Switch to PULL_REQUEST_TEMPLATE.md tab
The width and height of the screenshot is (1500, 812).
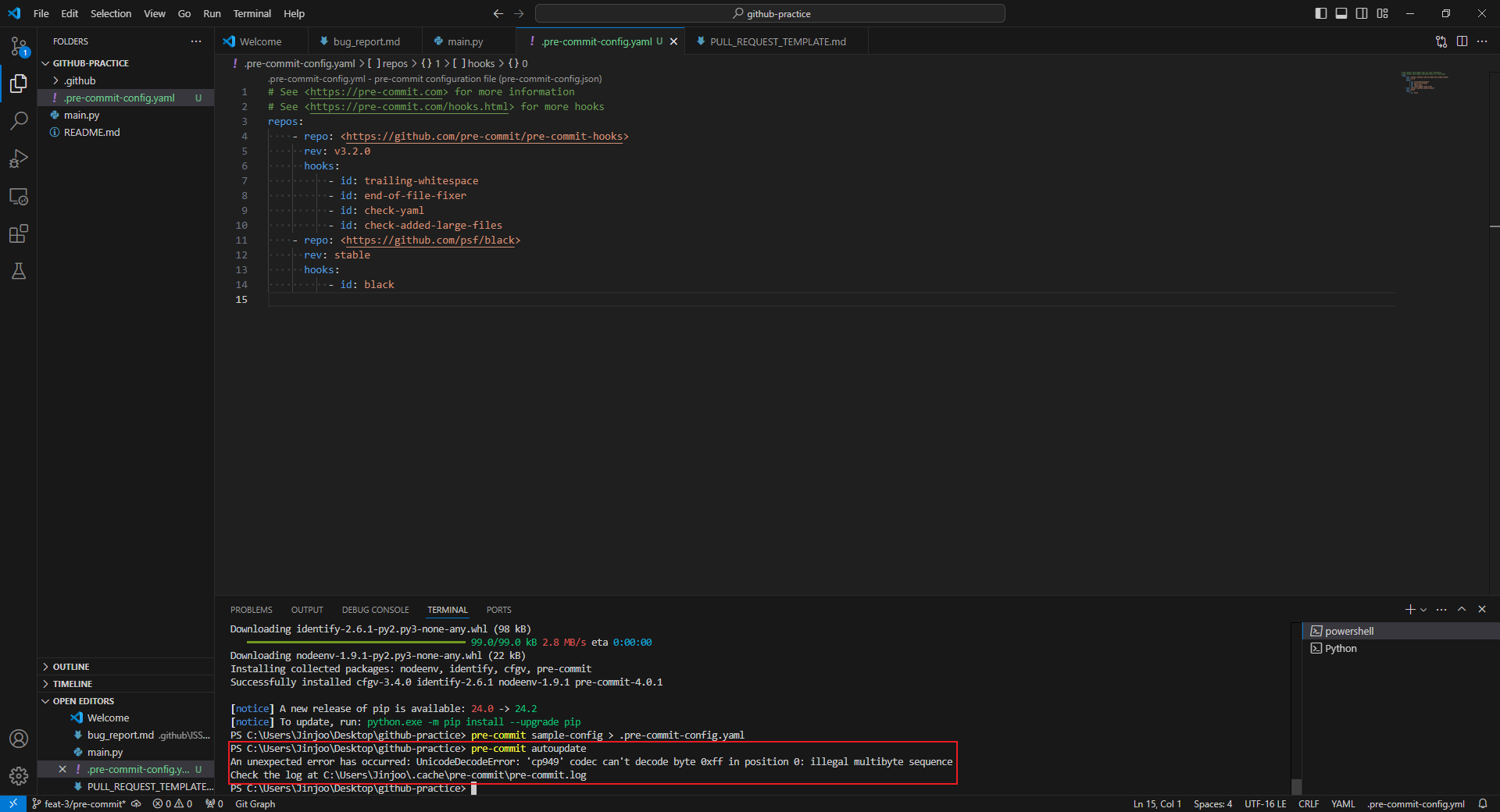pyautogui.click(x=777, y=41)
